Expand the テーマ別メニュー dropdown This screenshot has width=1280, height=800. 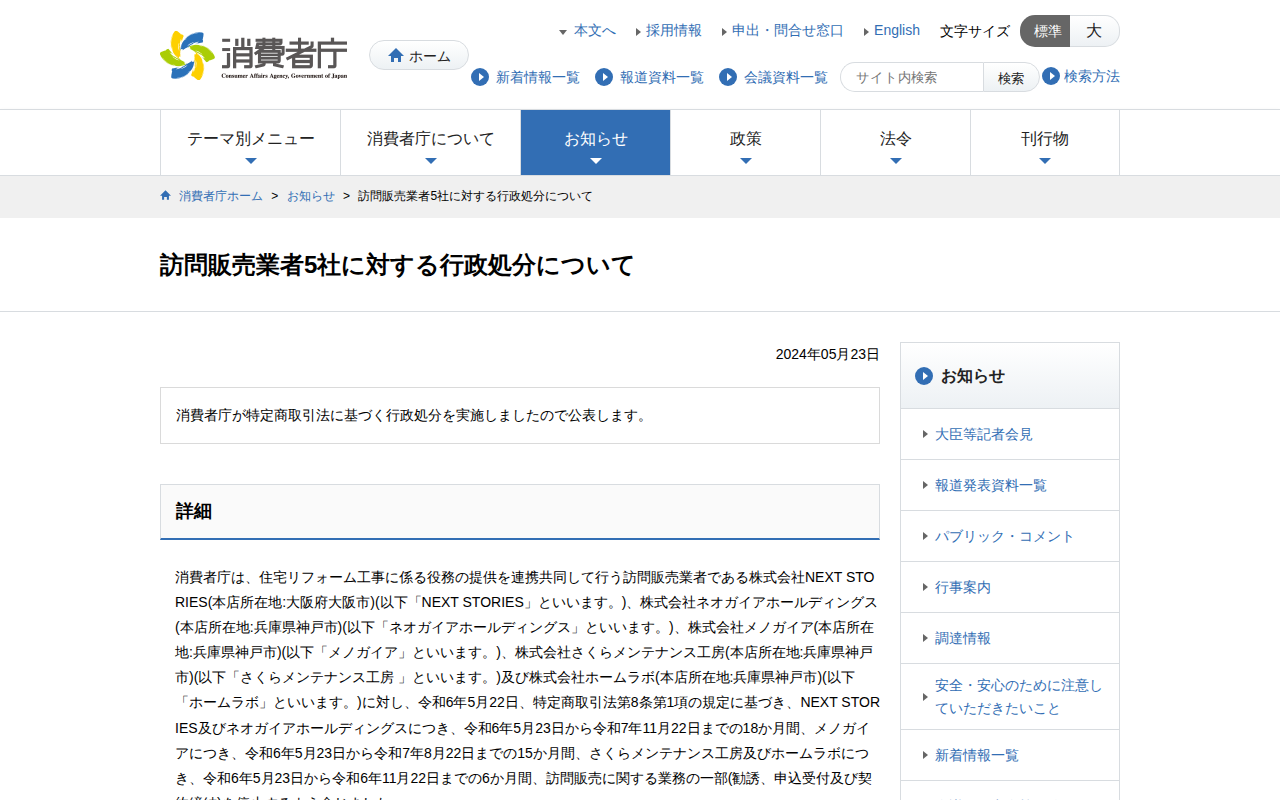coord(250,142)
